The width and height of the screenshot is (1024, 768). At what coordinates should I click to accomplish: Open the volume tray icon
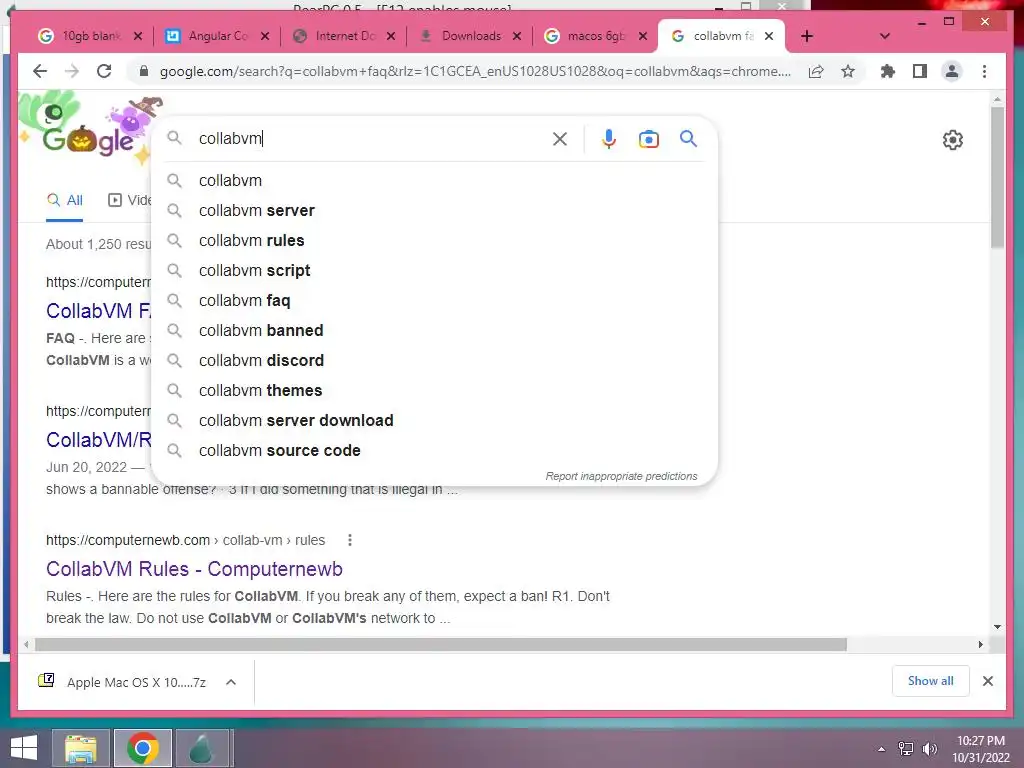(930, 749)
